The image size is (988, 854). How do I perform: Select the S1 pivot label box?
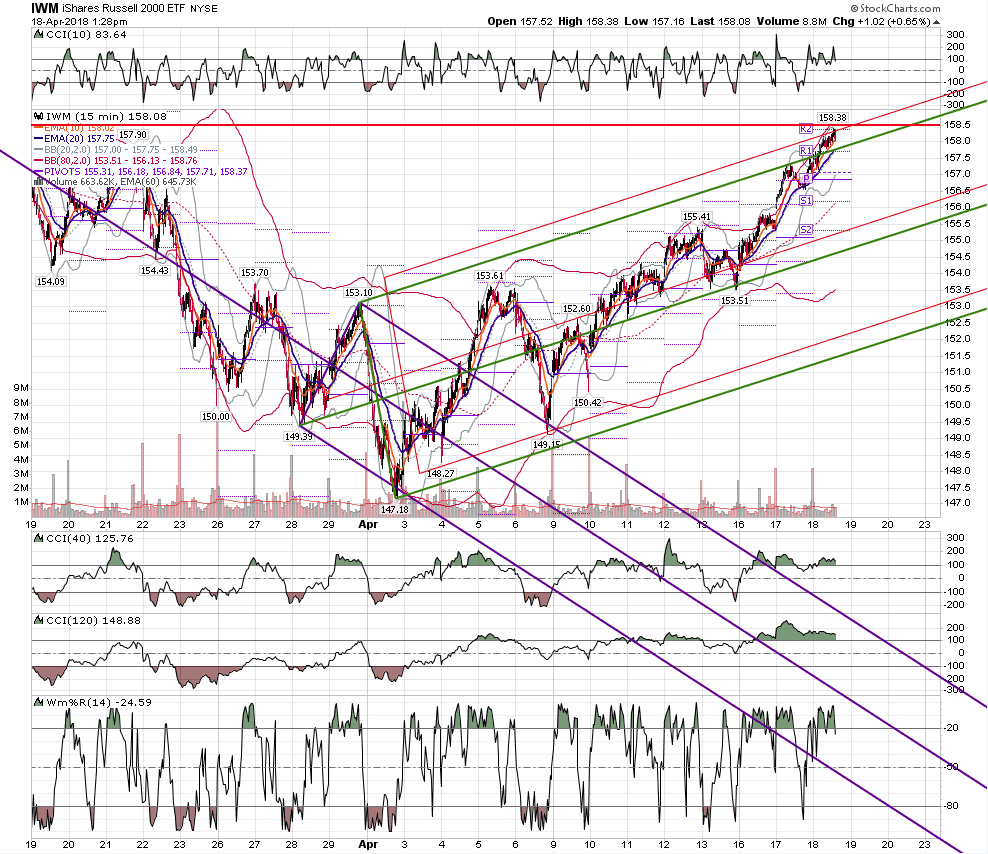(x=806, y=200)
